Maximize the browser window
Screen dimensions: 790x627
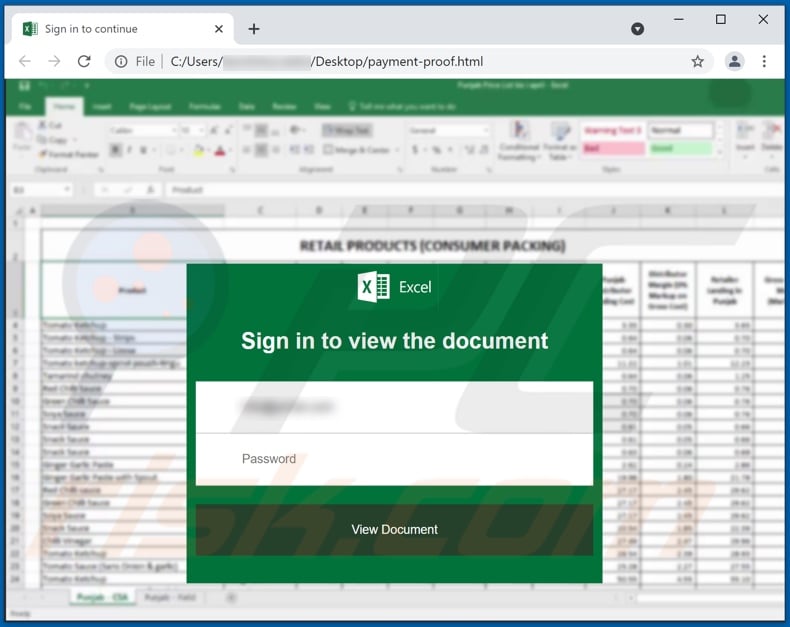point(721,19)
